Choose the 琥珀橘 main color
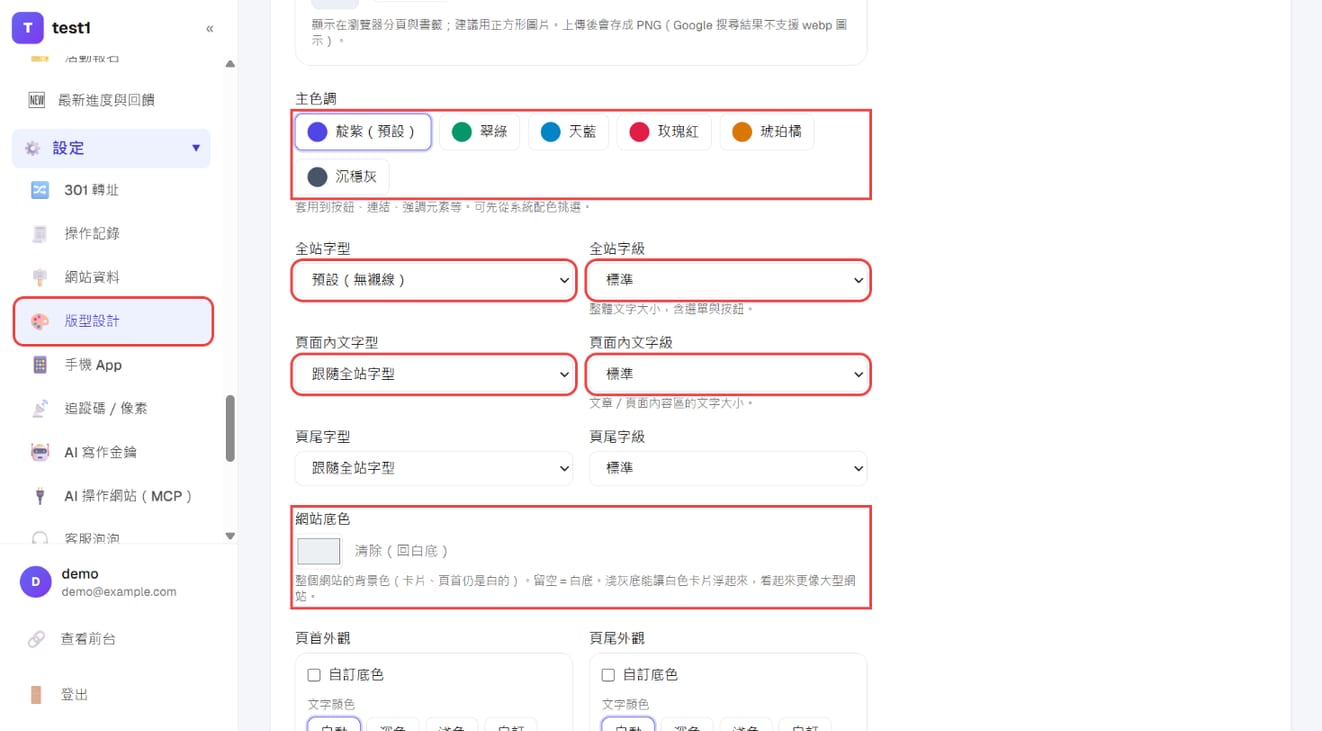 (x=767, y=132)
